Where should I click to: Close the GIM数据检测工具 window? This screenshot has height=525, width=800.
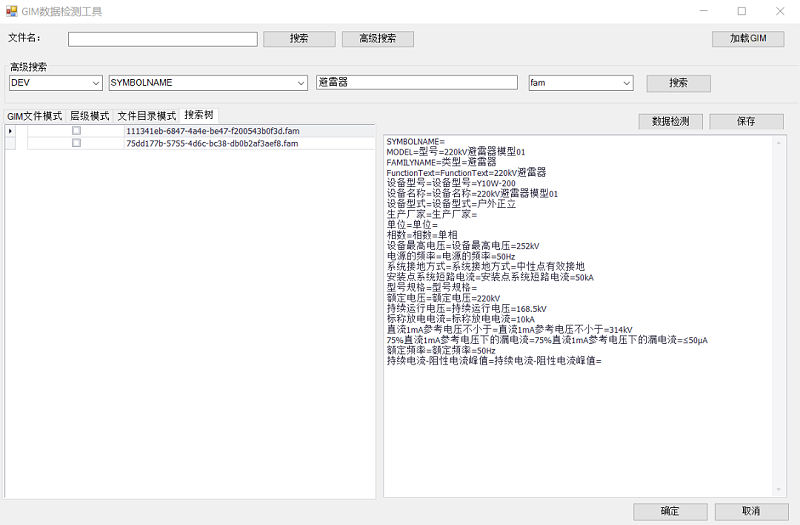(780, 11)
